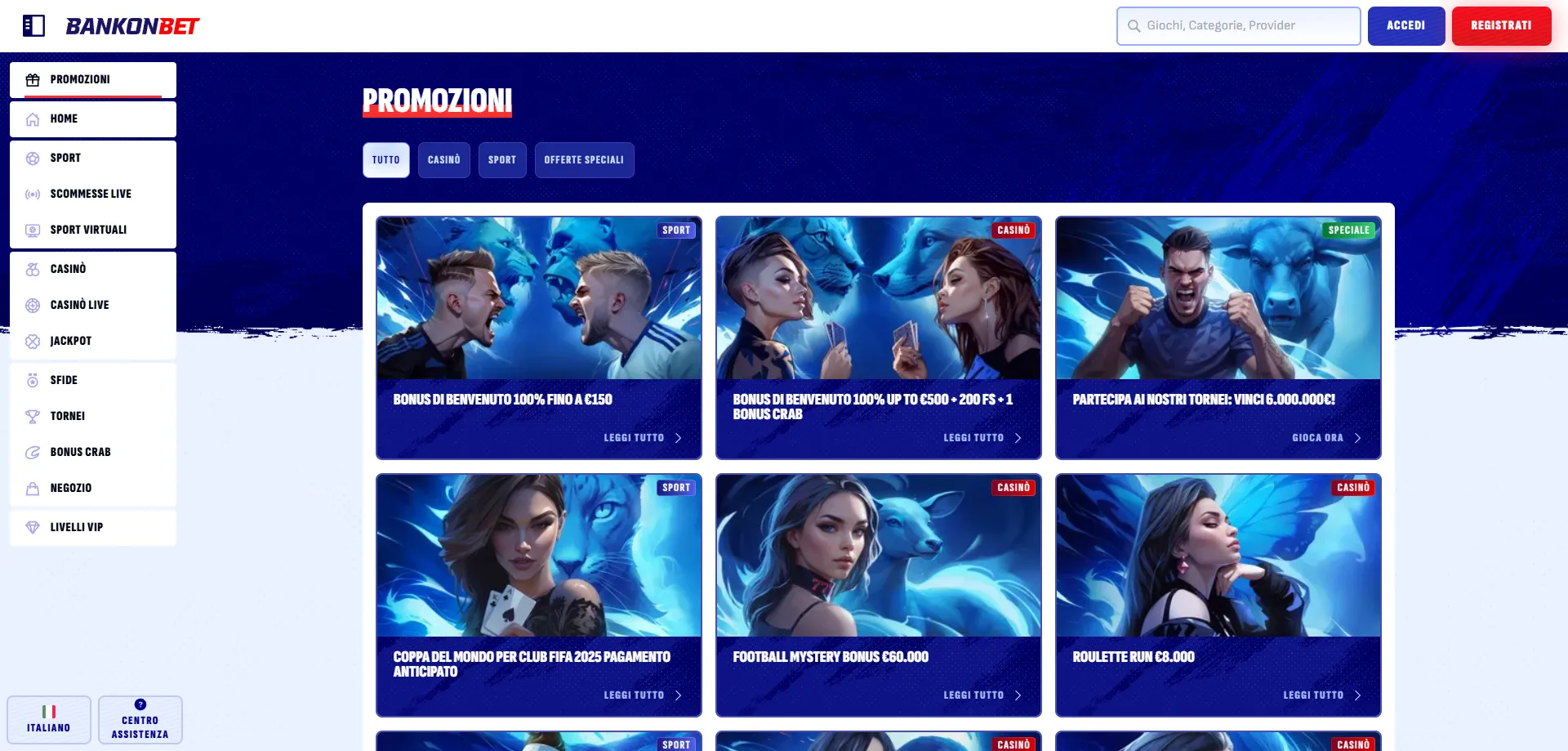The width and height of the screenshot is (1568, 751).
Task: Click the Accedi login button
Action: tap(1405, 26)
